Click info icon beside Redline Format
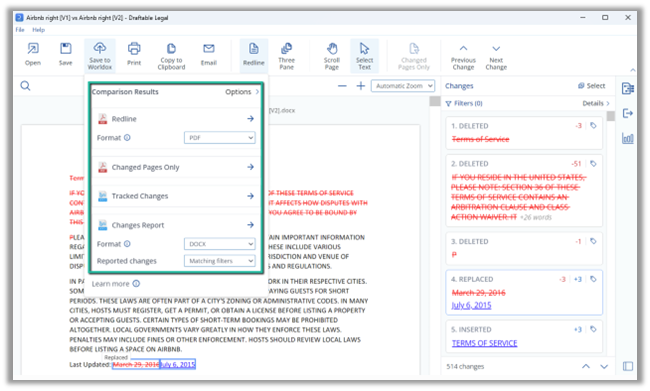Screen dimensions: 650x391 tap(127, 138)
